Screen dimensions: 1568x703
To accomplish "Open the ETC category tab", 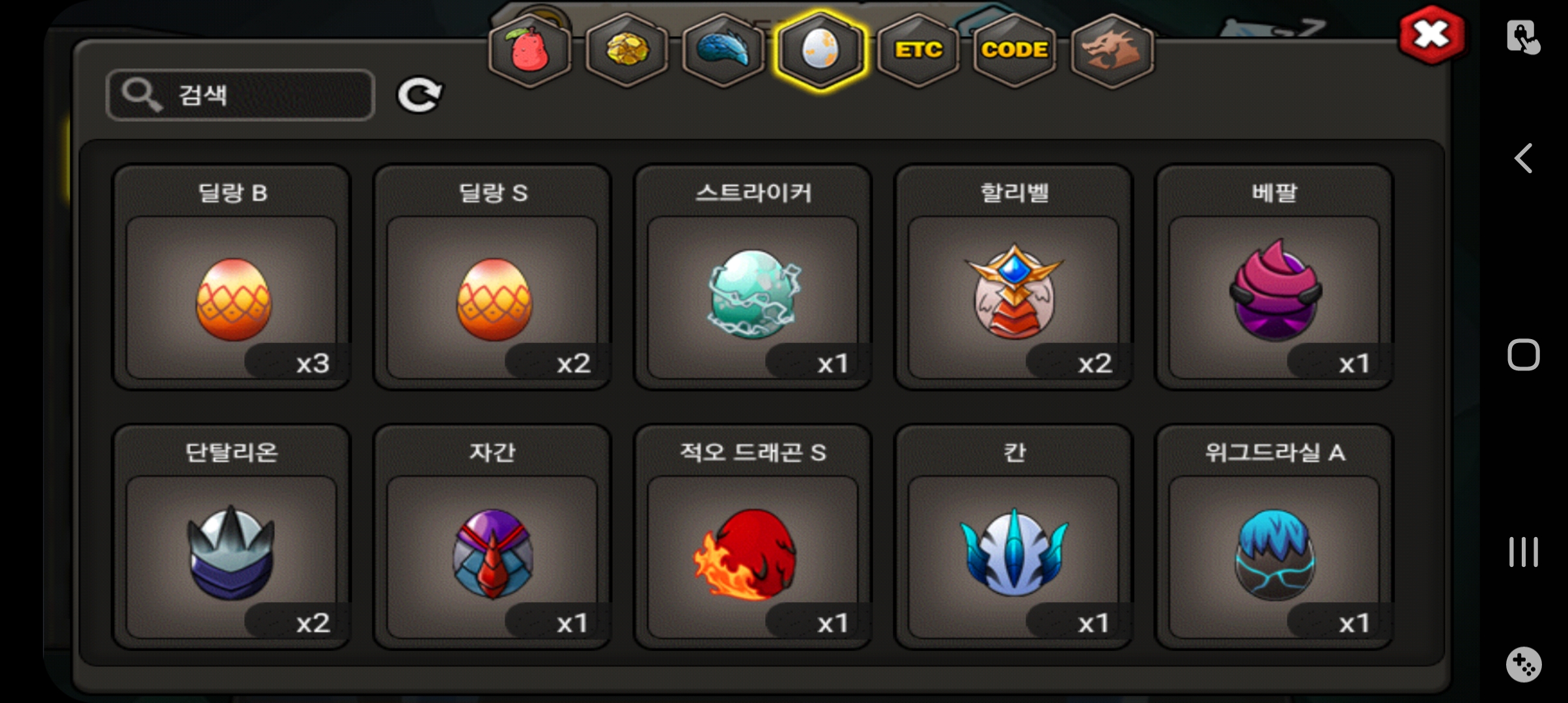I will pos(917,50).
